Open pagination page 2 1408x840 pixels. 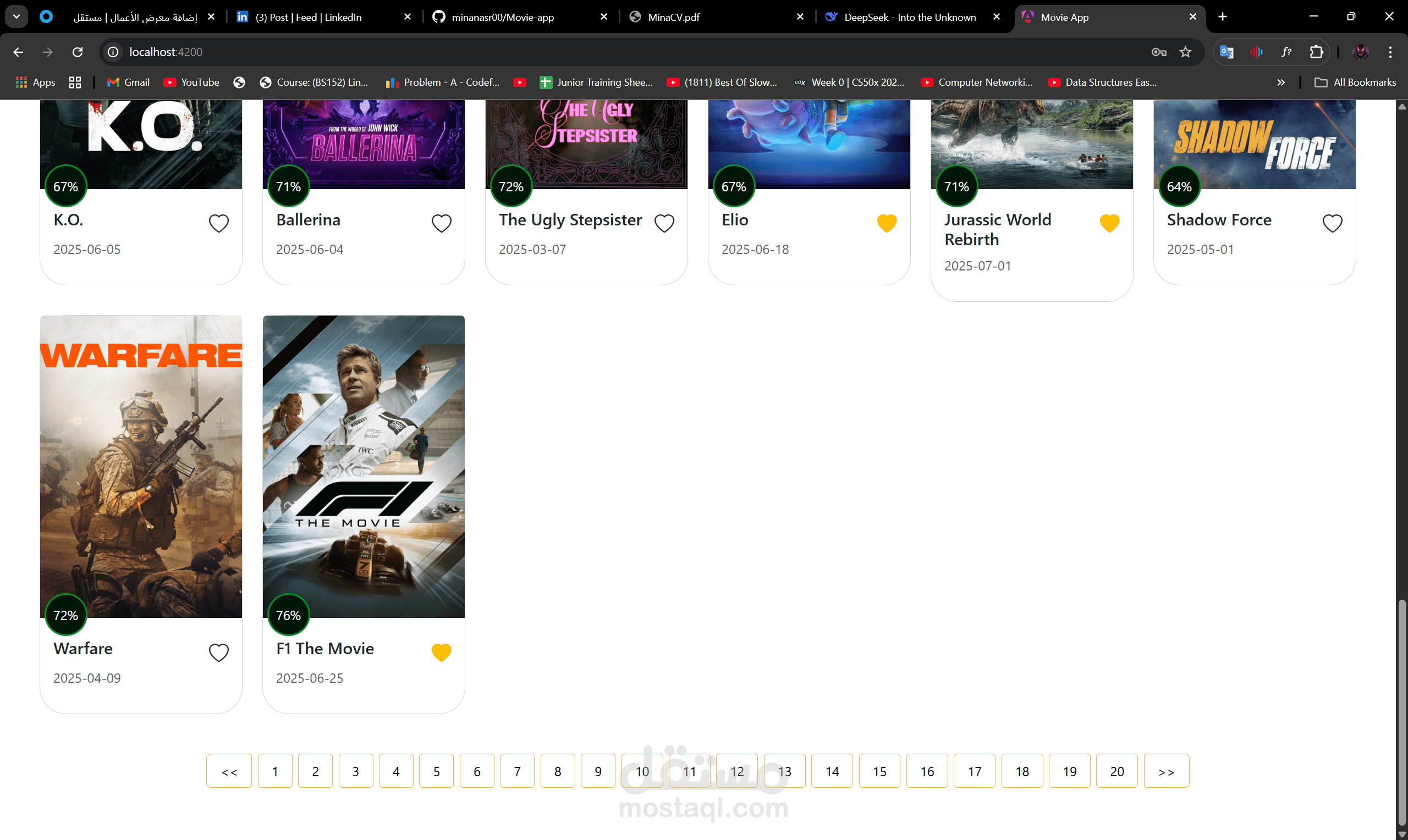point(315,770)
